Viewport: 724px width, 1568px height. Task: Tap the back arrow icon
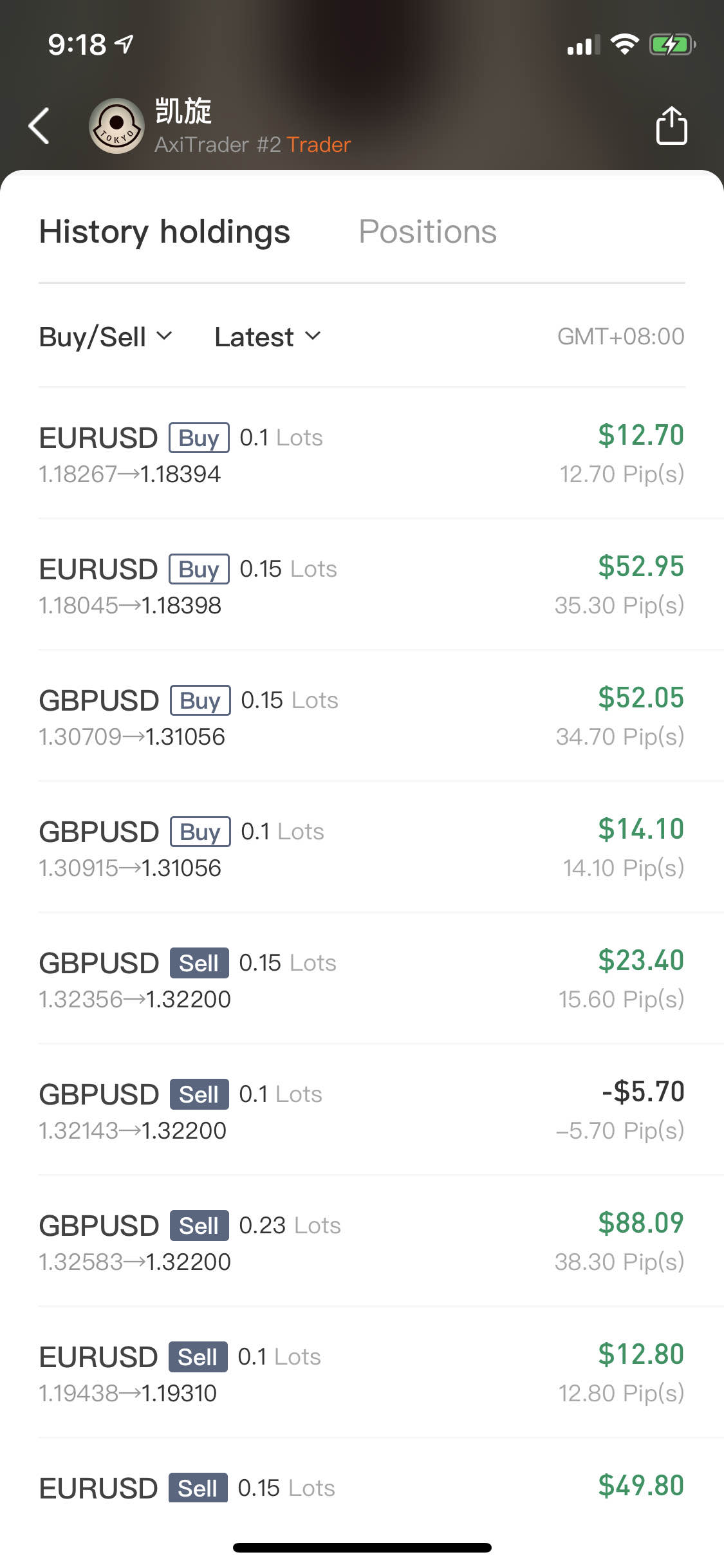click(39, 126)
